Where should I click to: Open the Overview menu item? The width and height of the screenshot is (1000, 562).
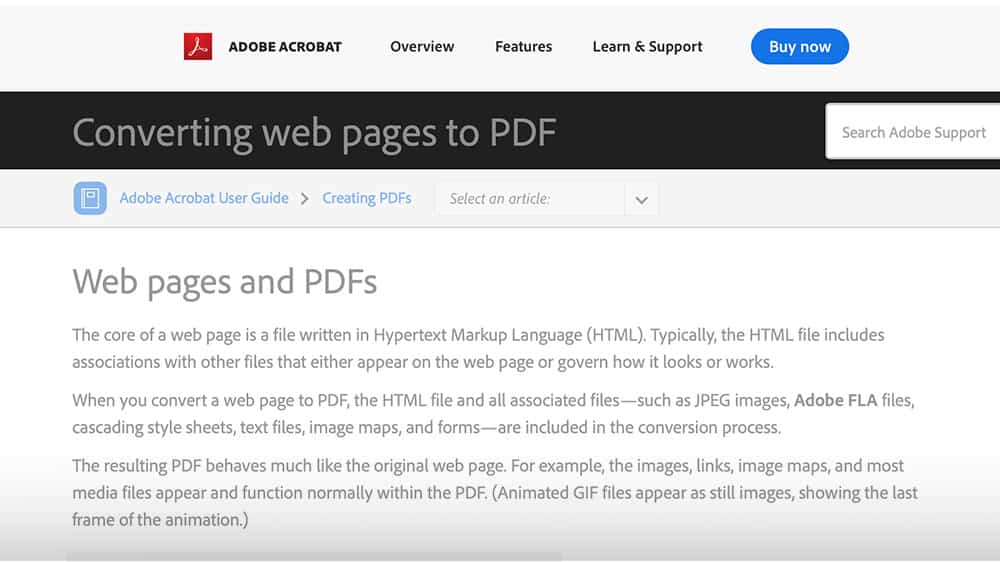(x=422, y=47)
